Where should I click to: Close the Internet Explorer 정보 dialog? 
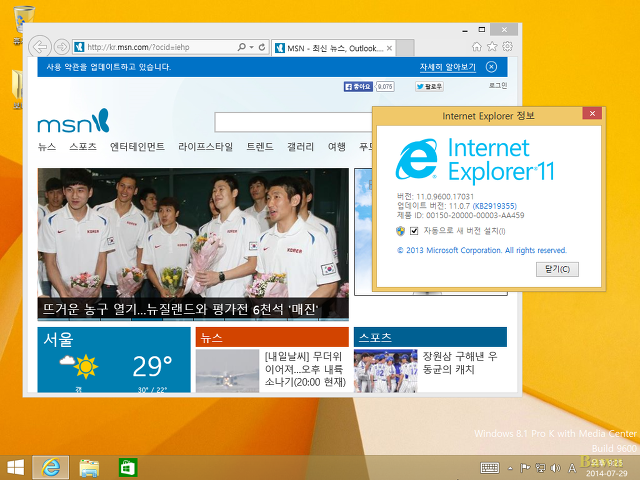[x=592, y=113]
